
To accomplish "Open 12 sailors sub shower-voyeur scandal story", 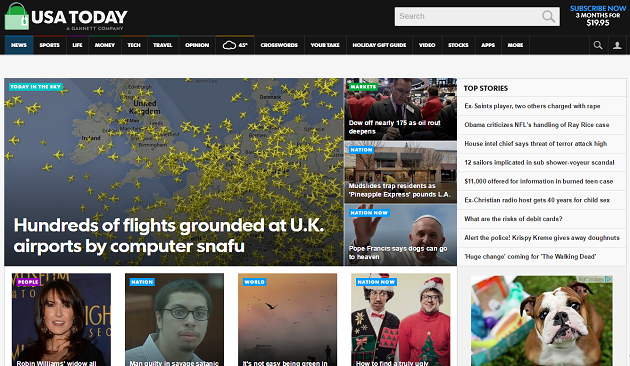I will (539, 163).
